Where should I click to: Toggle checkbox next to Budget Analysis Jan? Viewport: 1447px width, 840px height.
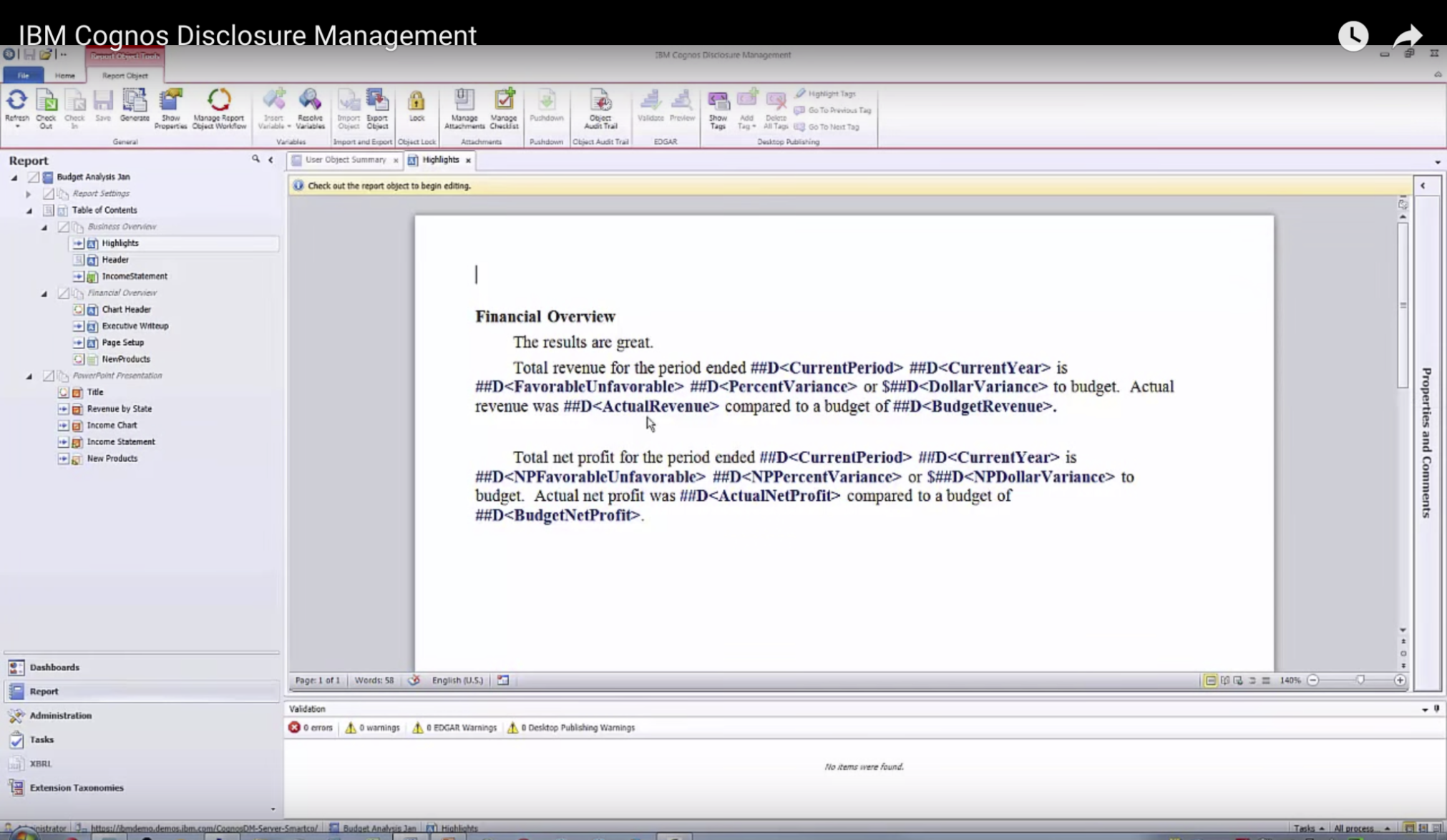[33, 177]
